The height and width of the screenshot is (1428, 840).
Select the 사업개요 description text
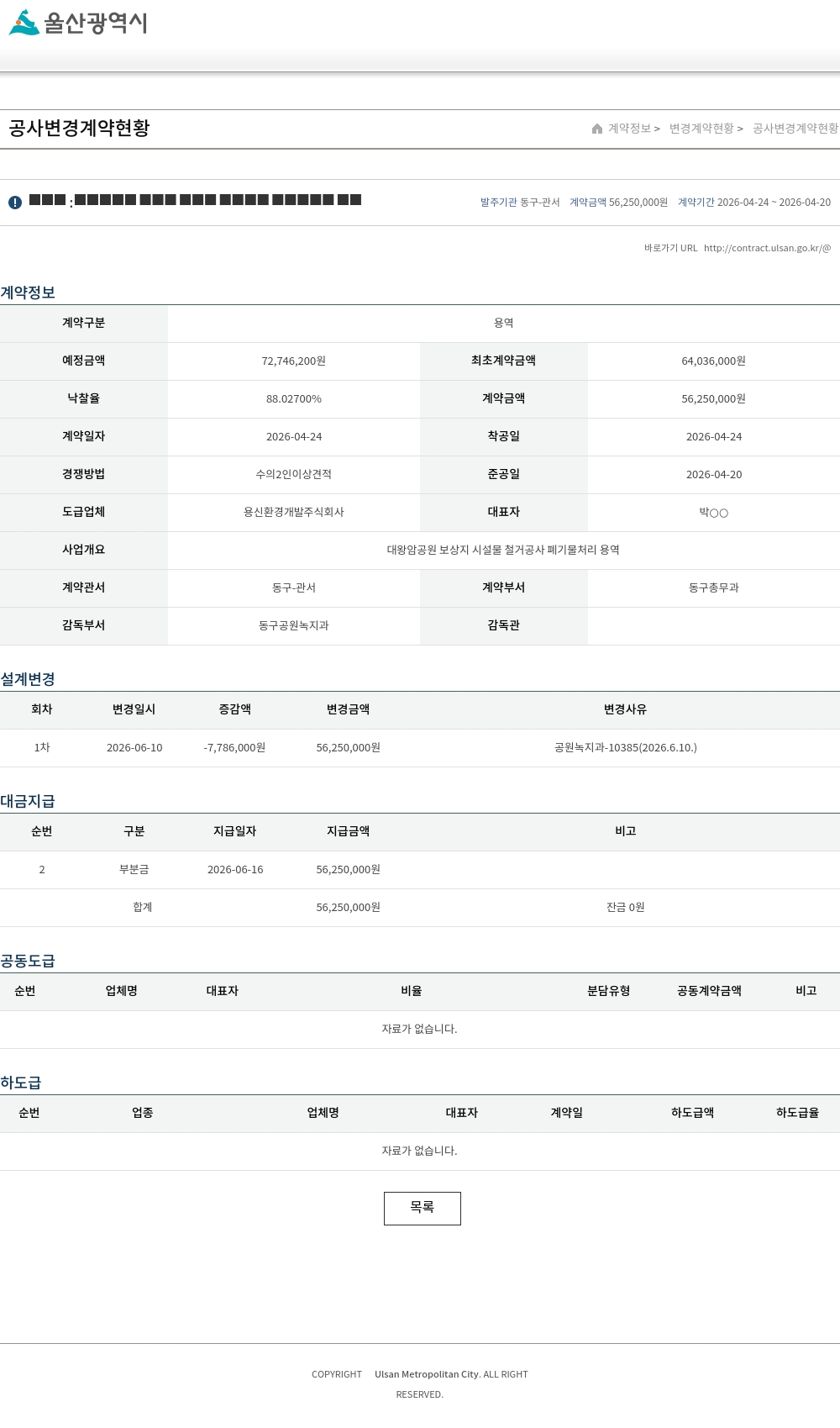point(503,550)
